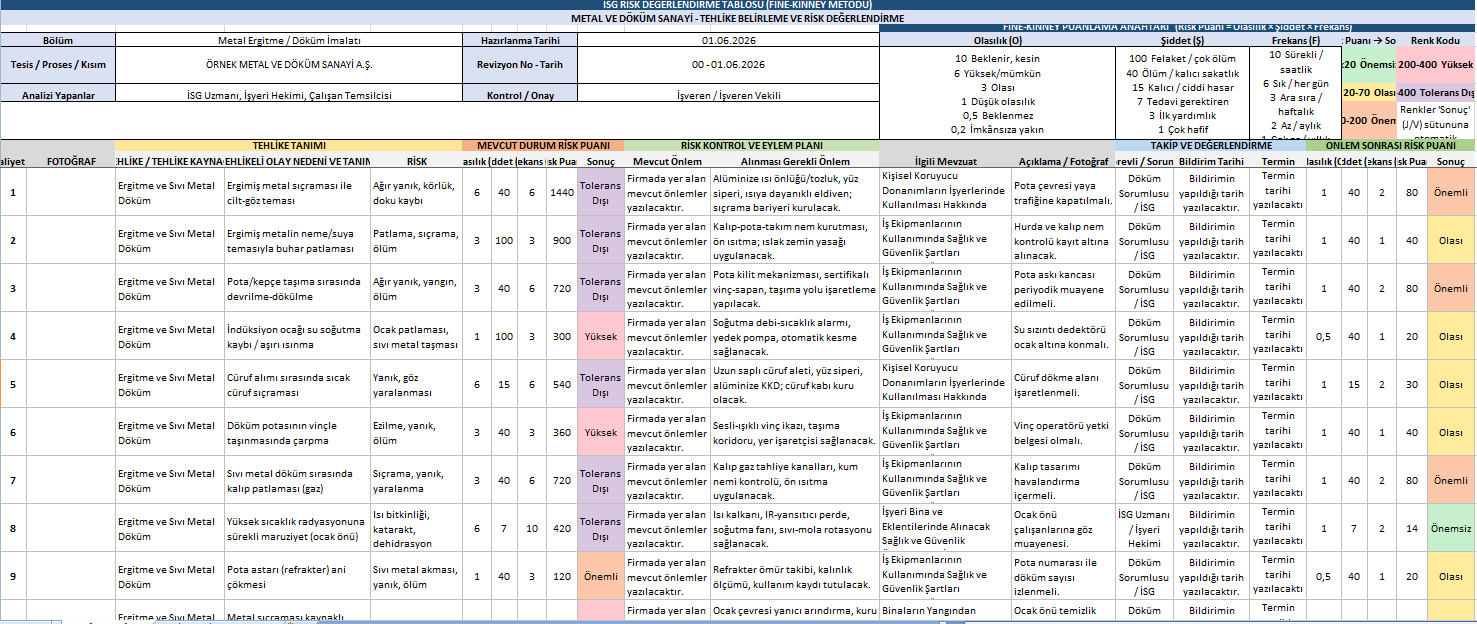Click 'Pota astarı (refrakter) ani çökmesi' cell

click(297, 576)
